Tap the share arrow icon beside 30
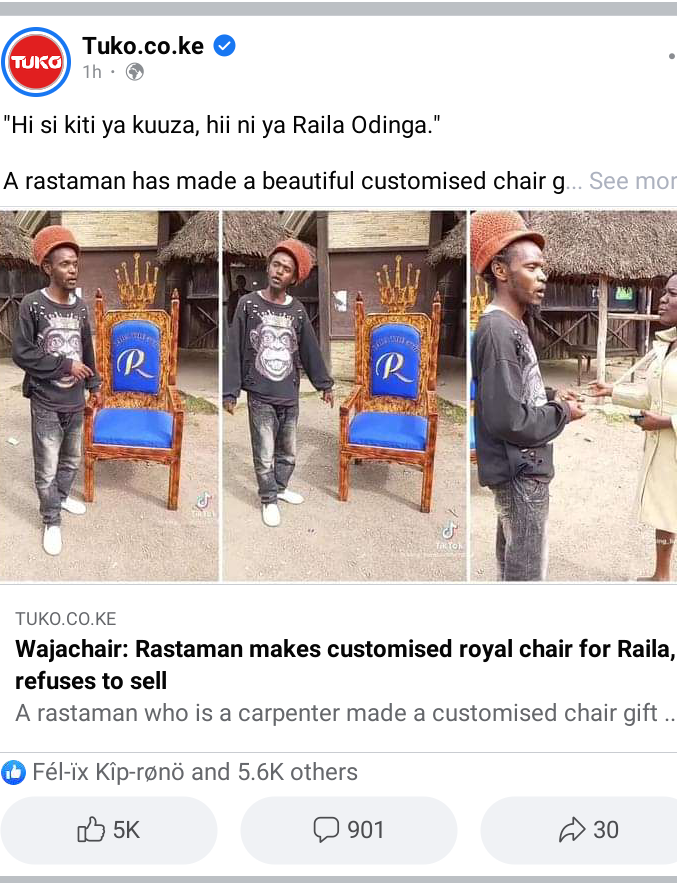The height and width of the screenshot is (883, 677). (572, 830)
